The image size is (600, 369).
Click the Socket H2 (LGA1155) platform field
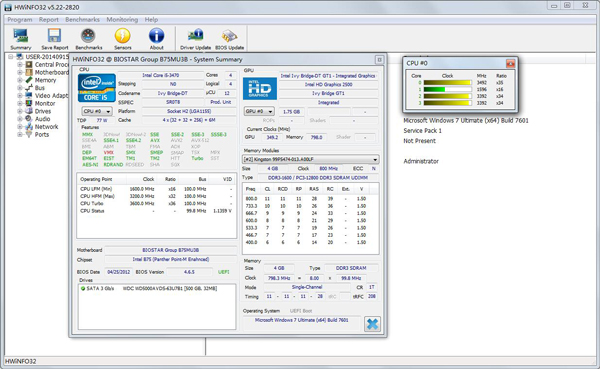pos(189,111)
